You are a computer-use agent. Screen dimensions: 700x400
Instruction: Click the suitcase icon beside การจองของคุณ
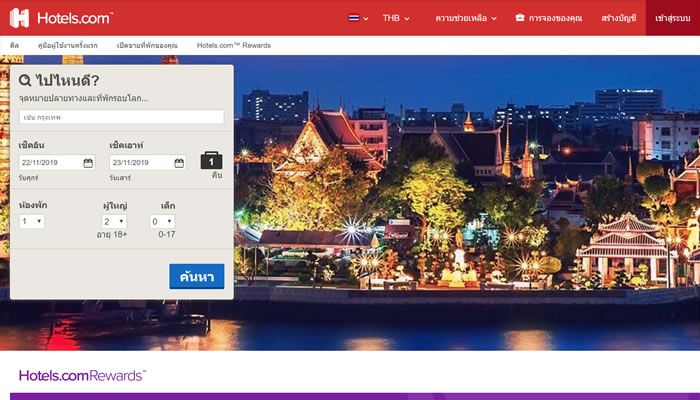(x=519, y=18)
